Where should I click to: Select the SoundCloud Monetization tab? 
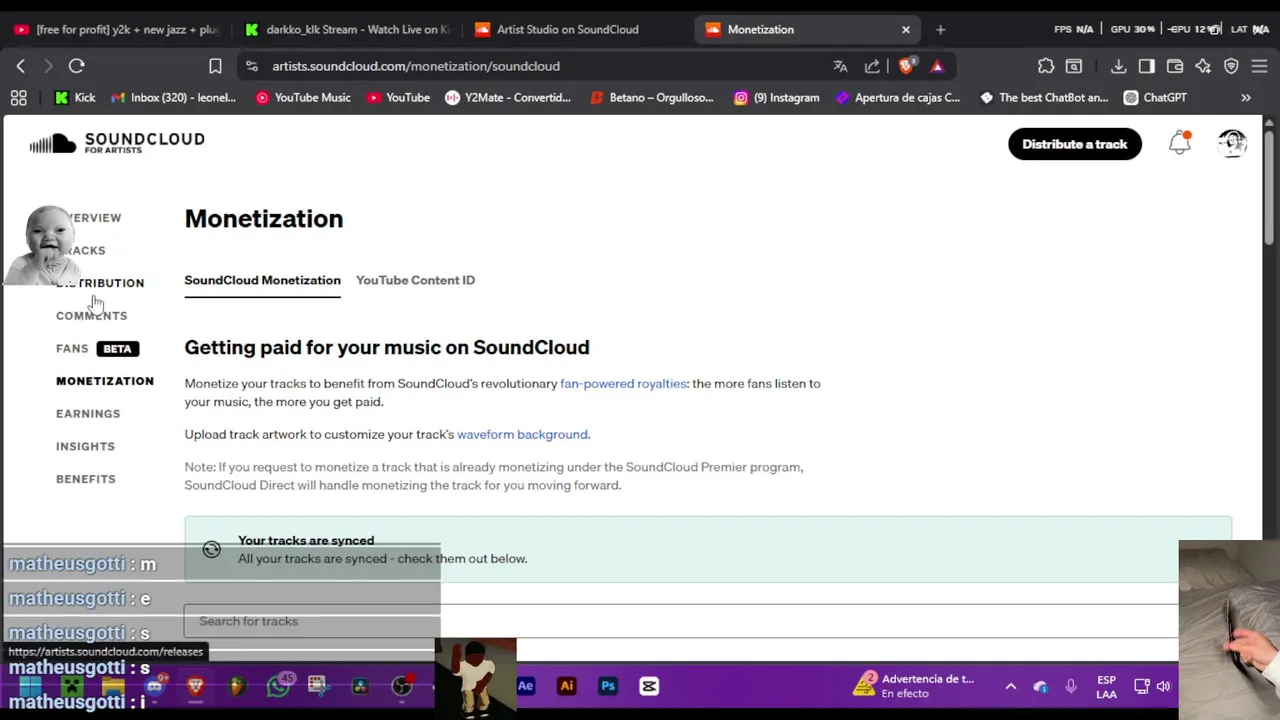262,280
